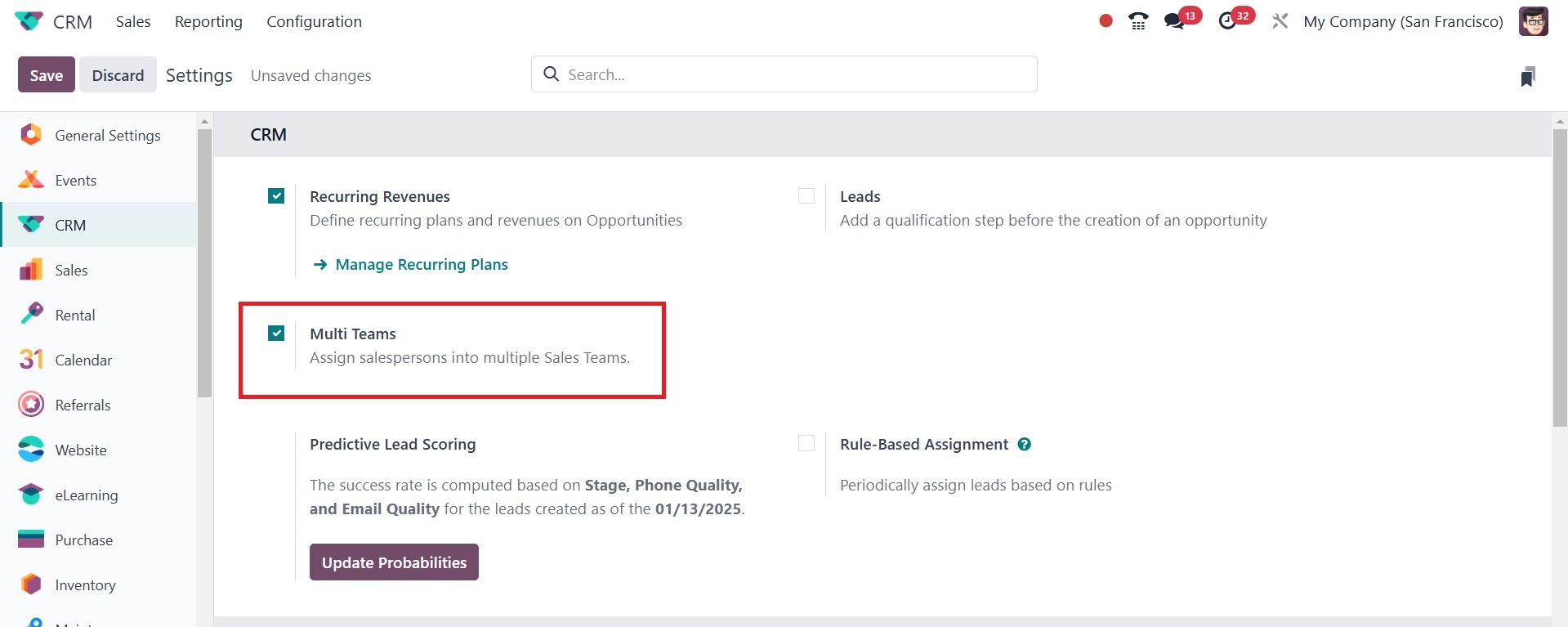Click the developer tools wrench icon
This screenshot has width=1568, height=627.
click(1280, 21)
